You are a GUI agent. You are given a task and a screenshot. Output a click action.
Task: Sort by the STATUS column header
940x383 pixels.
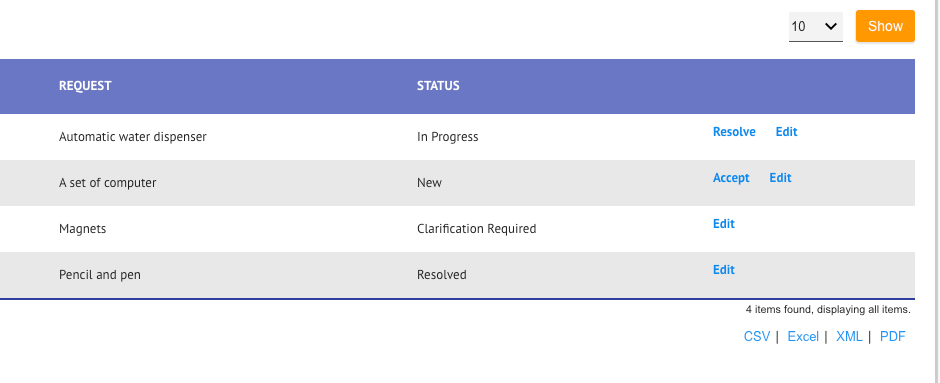(x=438, y=86)
